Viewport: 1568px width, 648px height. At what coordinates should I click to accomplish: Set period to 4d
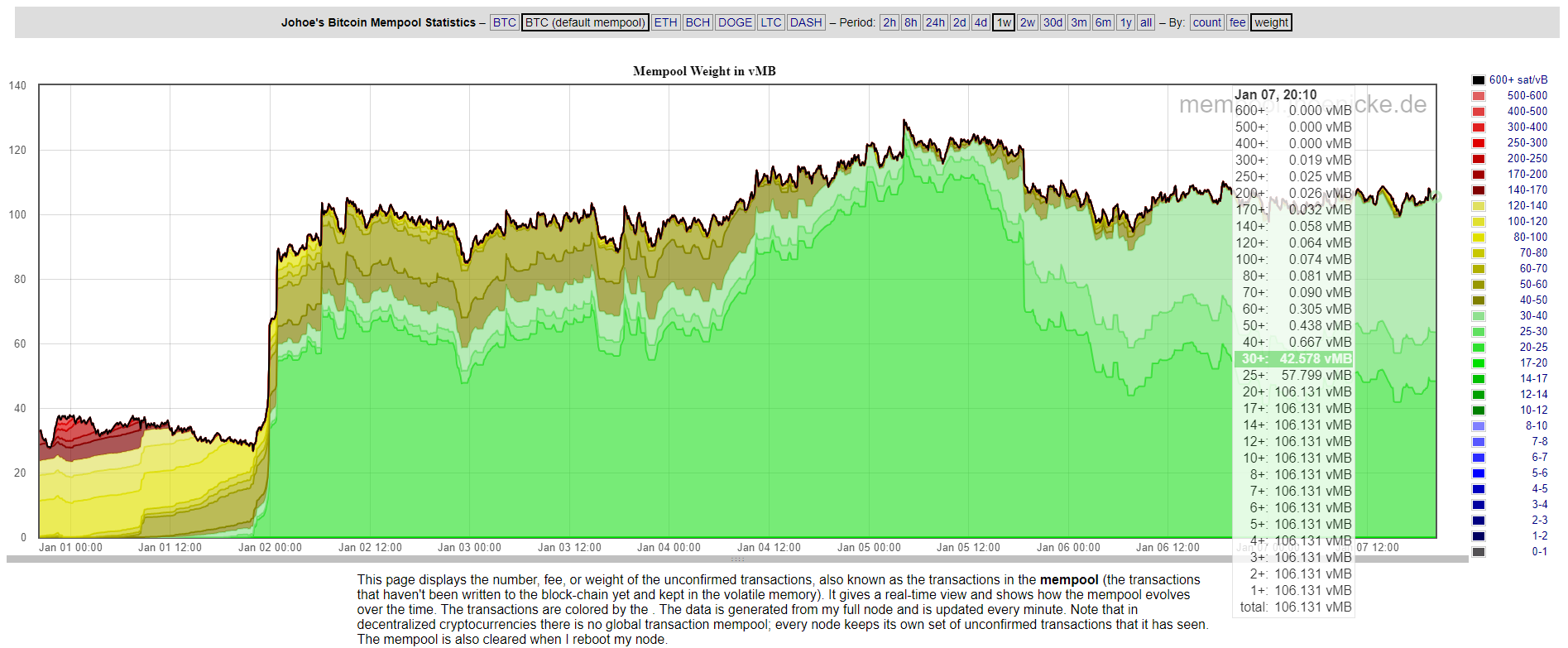[x=981, y=22]
